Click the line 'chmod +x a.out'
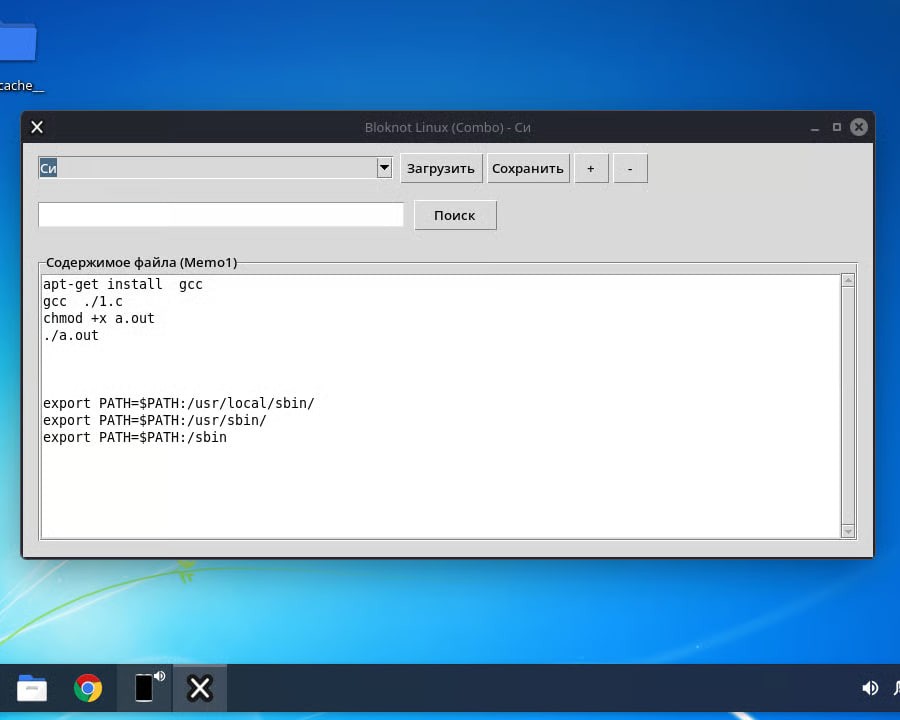This screenshot has width=900, height=720. coord(99,319)
